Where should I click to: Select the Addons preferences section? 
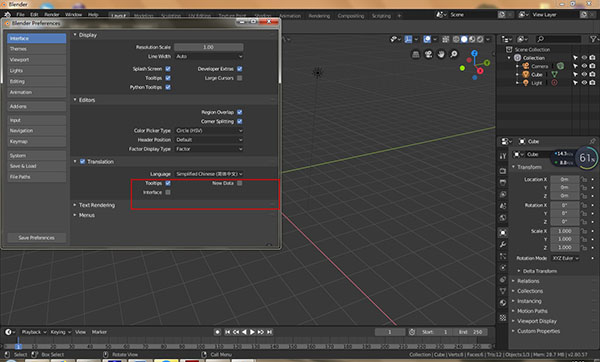[x=36, y=106]
